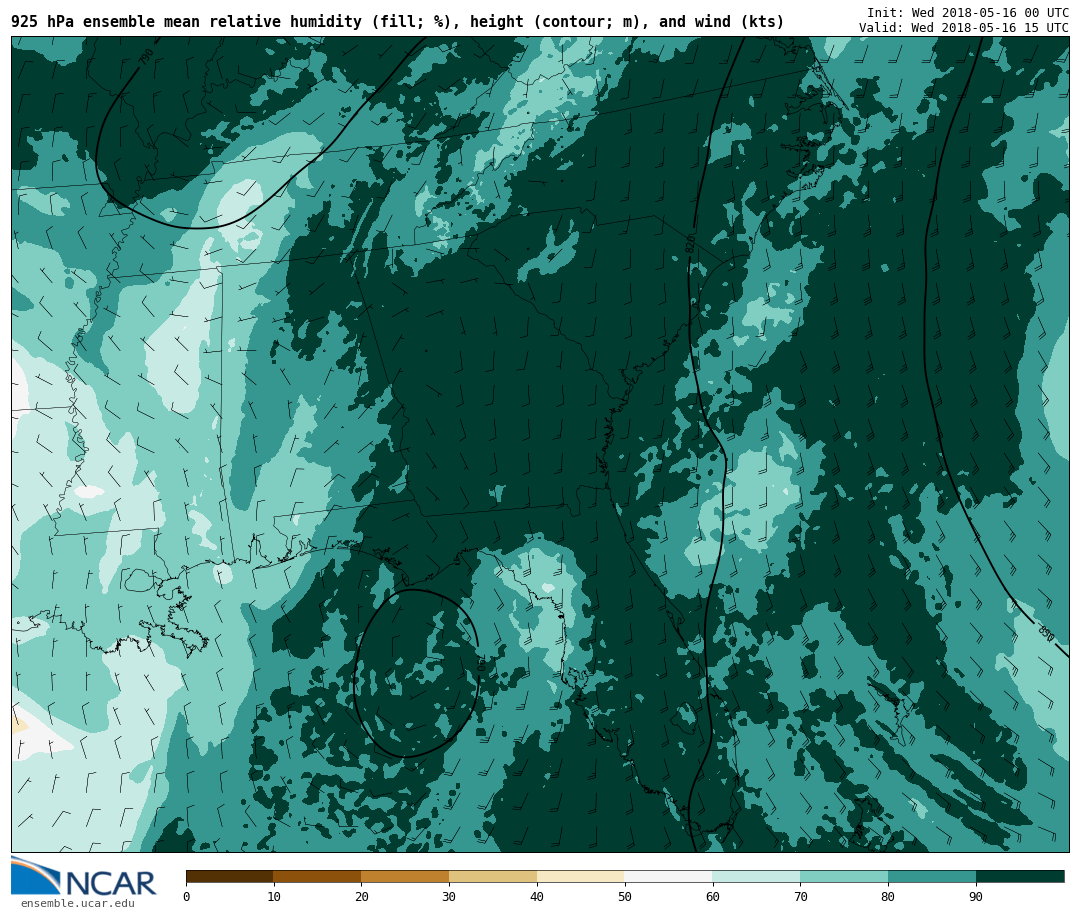The height and width of the screenshot is (915, 1080).
Task: Click inside the closed contour over the Gulf
Action: point(415,675)
